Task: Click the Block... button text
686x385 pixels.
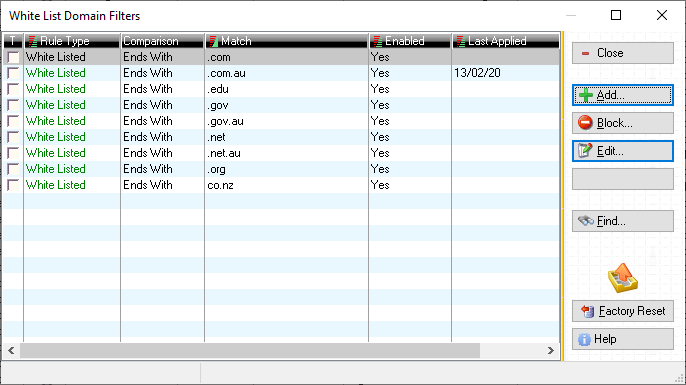Action: coord(615,123)
